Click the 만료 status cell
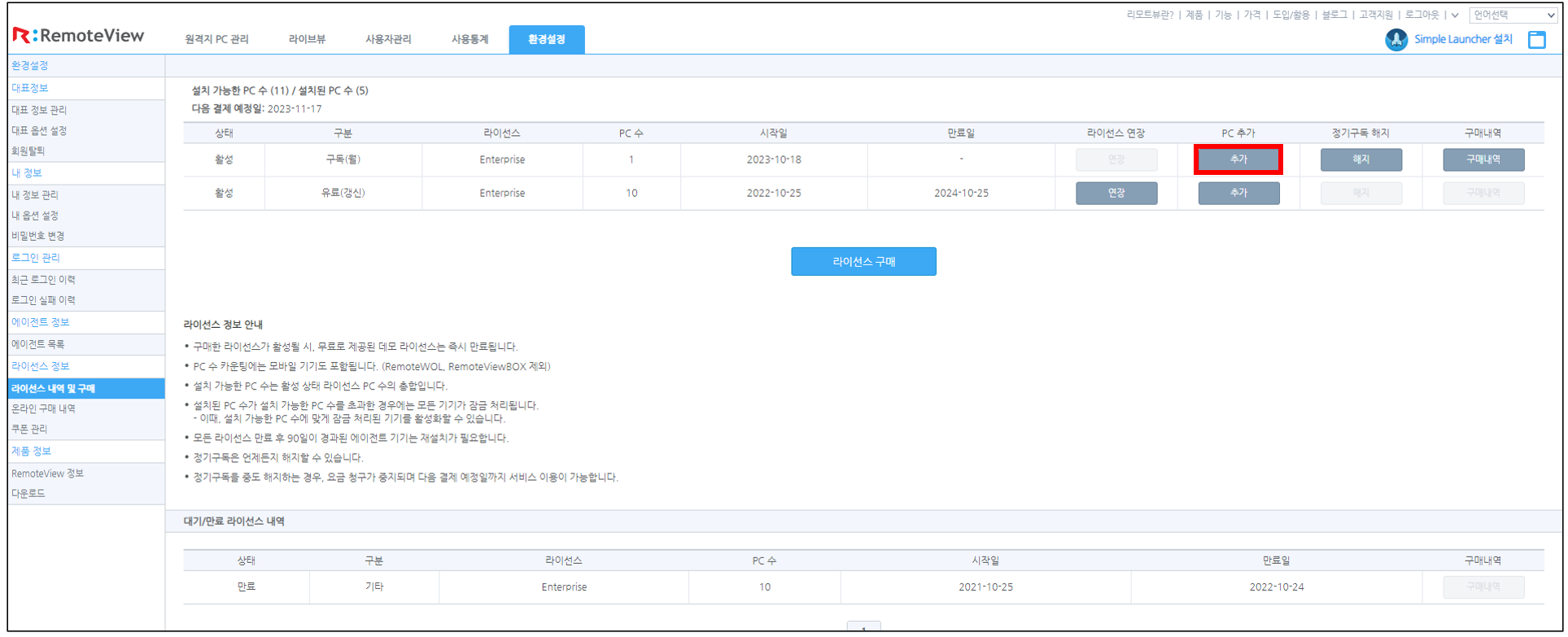 click(247, 587)
